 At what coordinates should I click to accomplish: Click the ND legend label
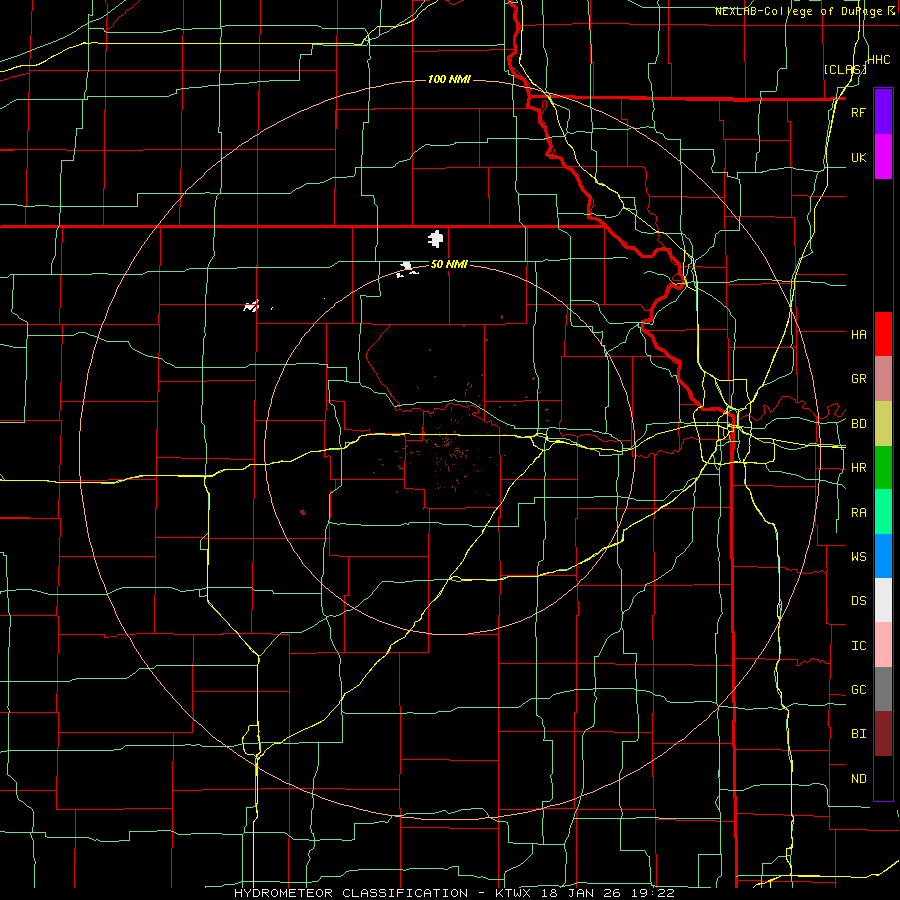pyautogui.click(x=858, y=779)
